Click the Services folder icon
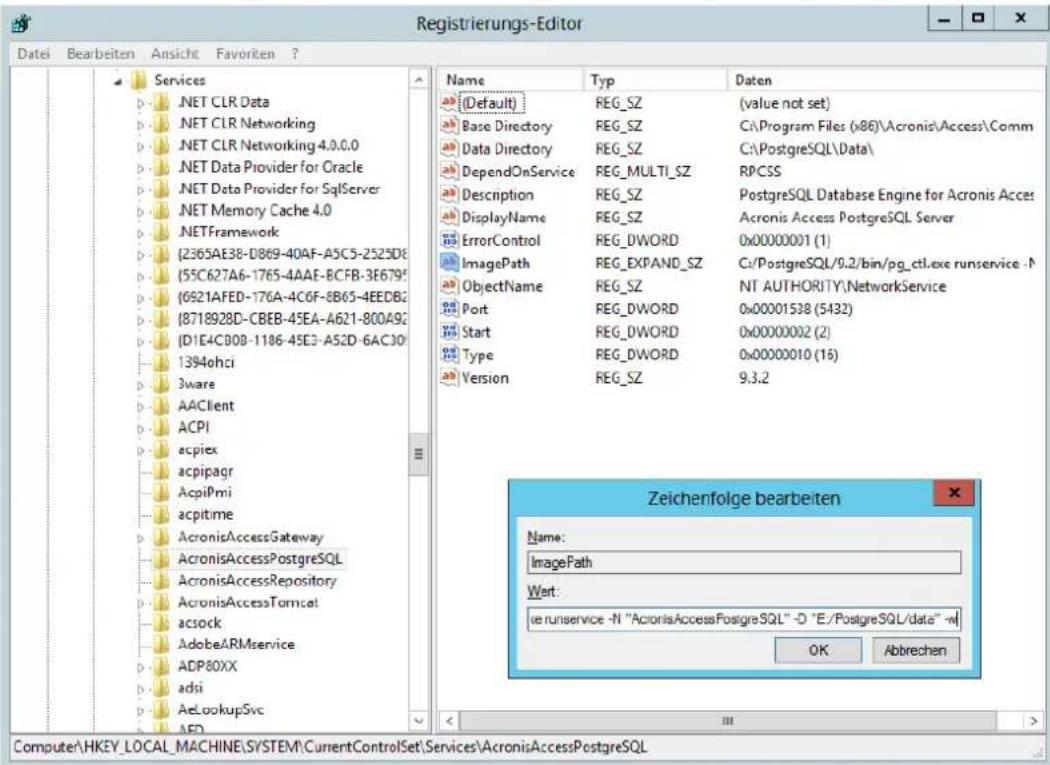The height and width of the screenshot is (765, 1050). [x=139, y=80]
